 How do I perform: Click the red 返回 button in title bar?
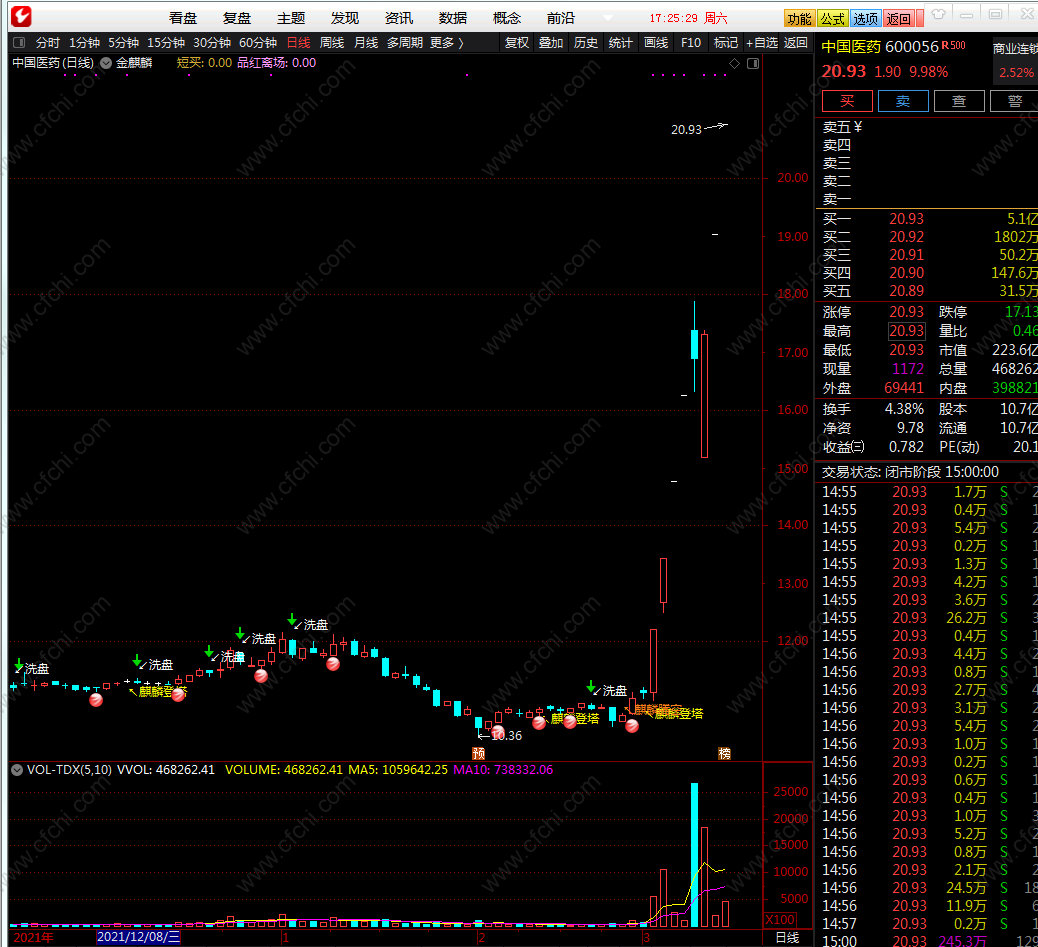point(898,19)
